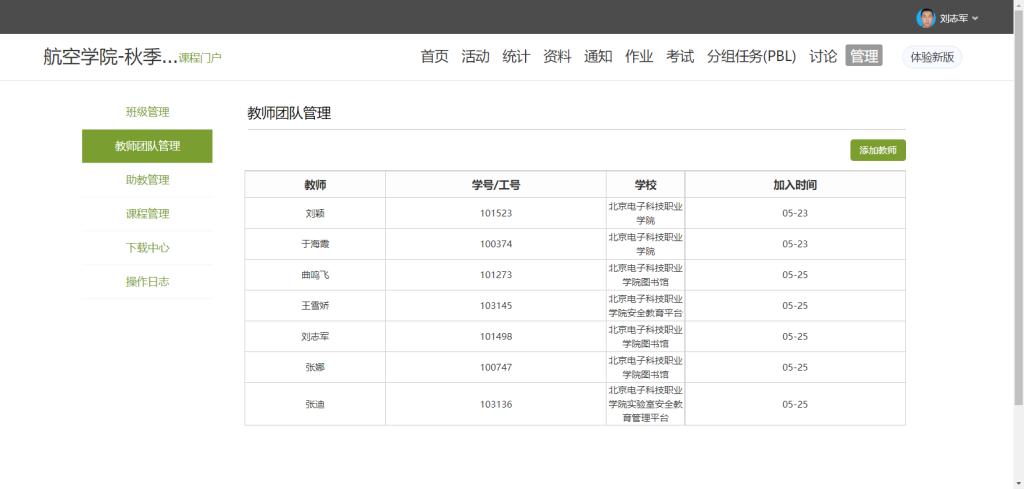Select the 作业 navigation item
The height and width of the screenshot is (489, 1024).
[x=639, y=57]
